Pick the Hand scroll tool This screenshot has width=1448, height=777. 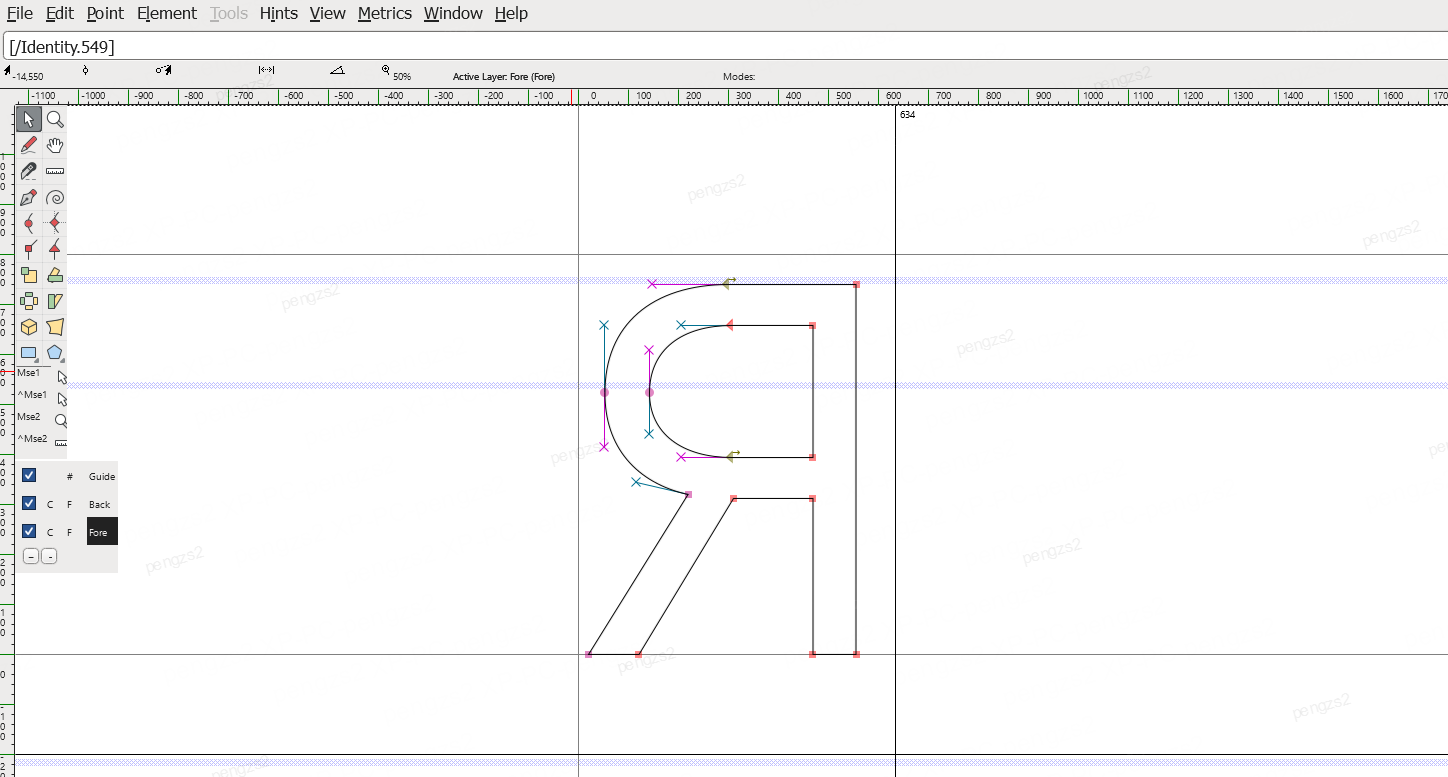click(x=55, y=146)
